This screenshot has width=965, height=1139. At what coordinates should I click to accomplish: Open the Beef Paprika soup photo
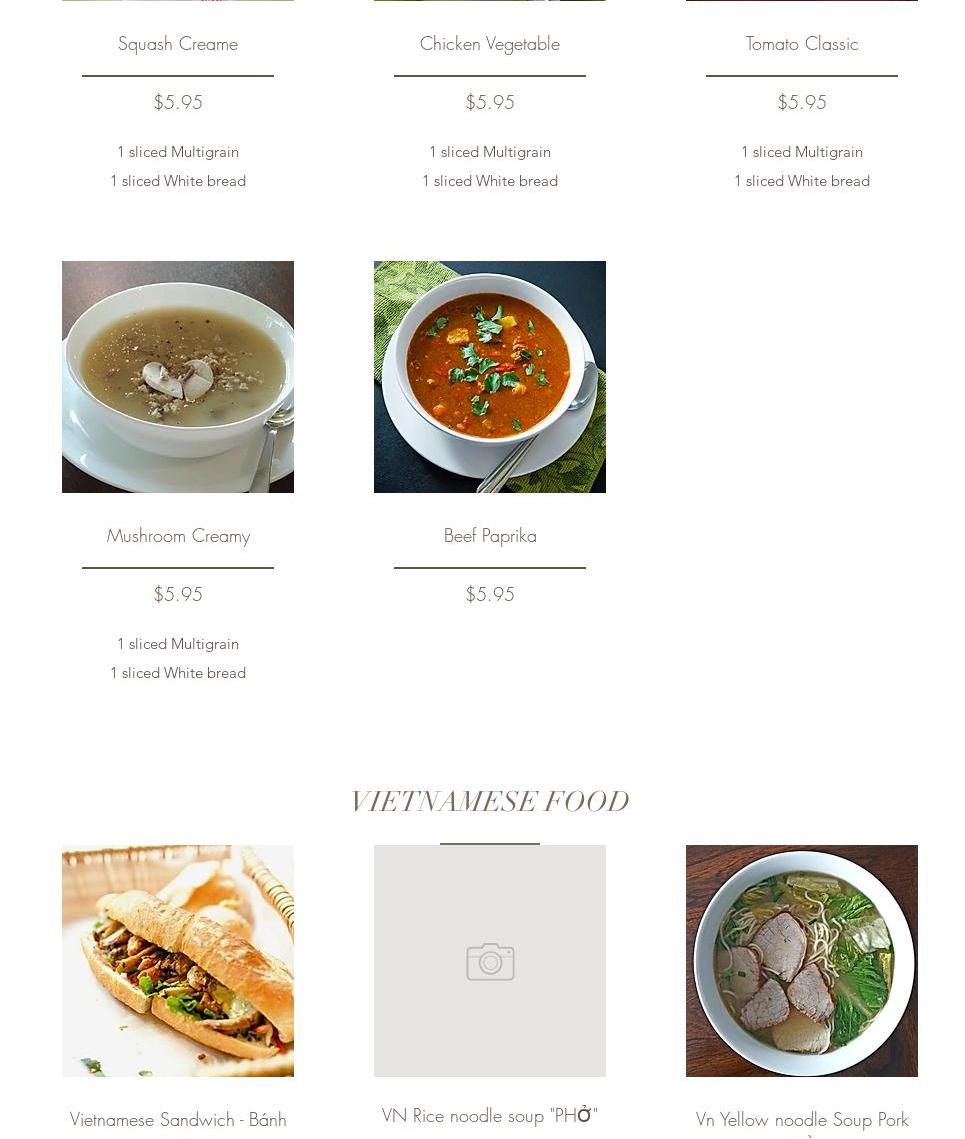490,377
